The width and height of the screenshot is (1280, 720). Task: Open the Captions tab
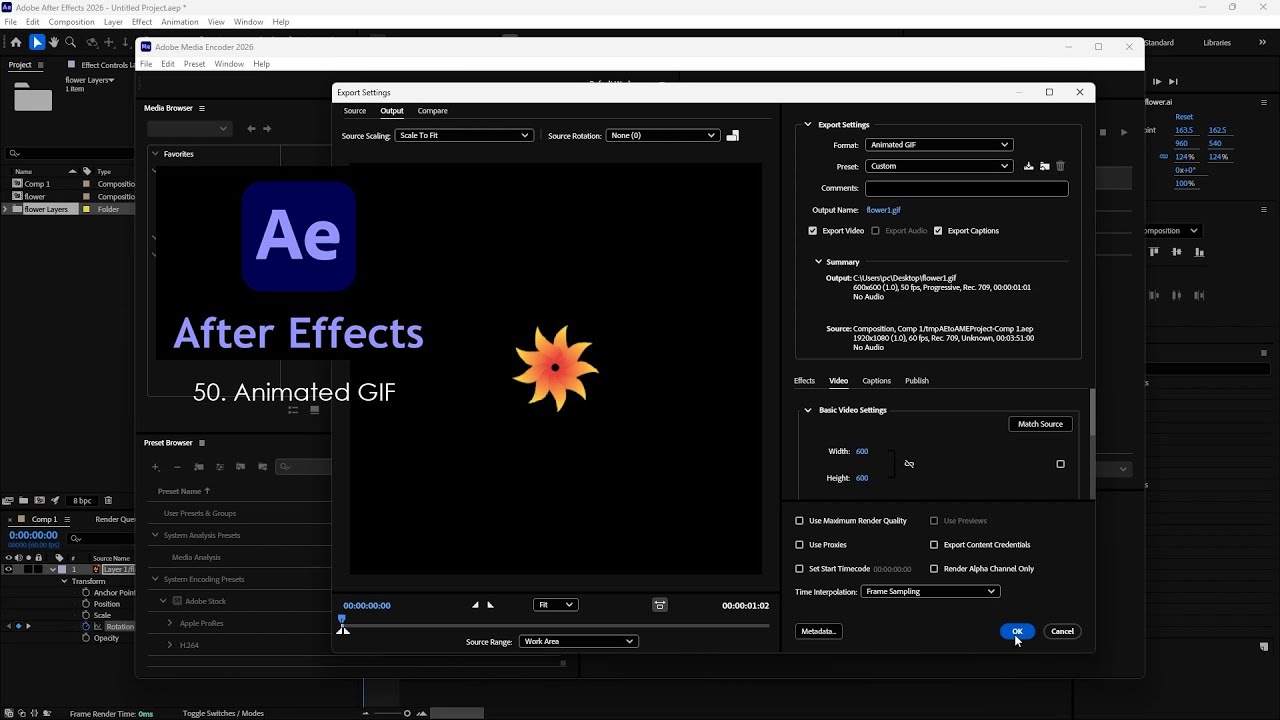[x=876, y=381]
